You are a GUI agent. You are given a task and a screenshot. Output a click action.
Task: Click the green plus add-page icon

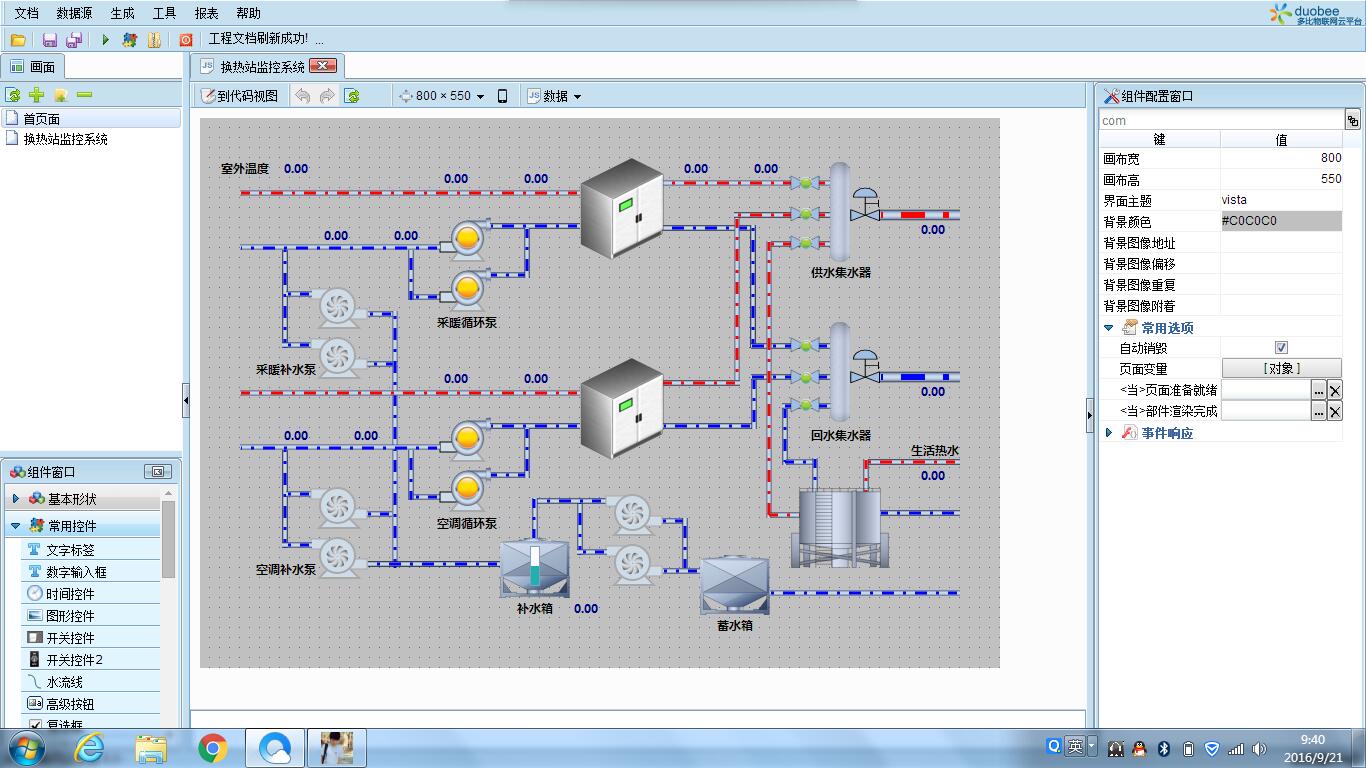tap(37, 95)
